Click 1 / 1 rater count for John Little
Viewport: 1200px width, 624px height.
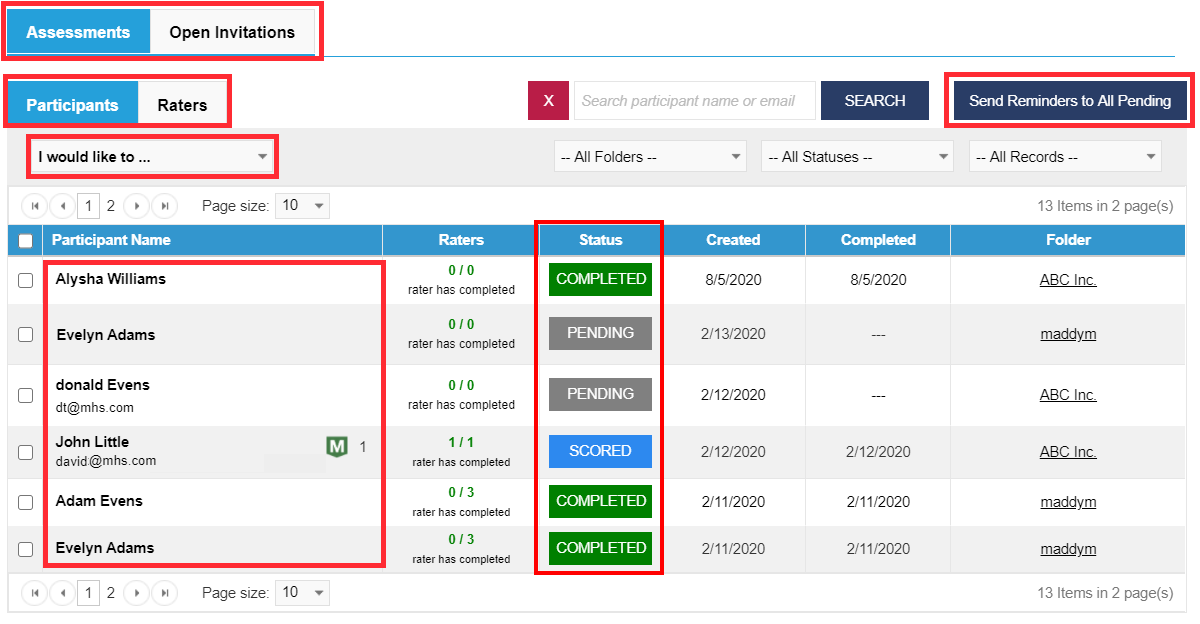click(x=461, y=442)
